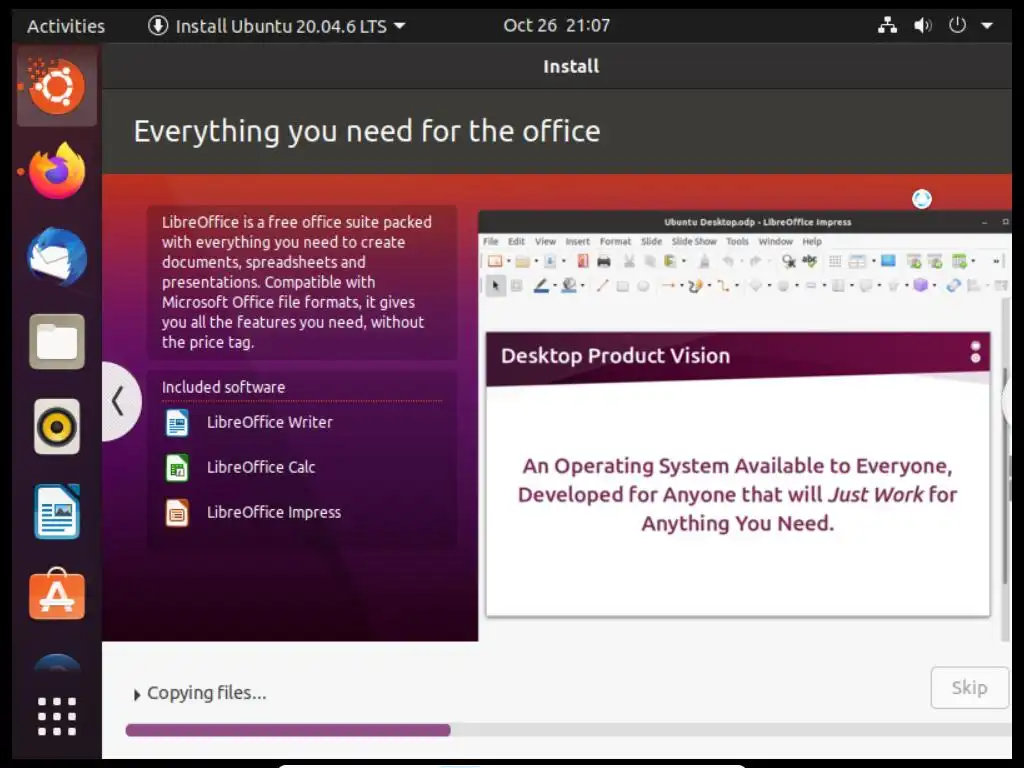This screenshot has height=768, width=1024.
Task: Click the 'LibreOffice Calc' text
Action: pyautogui.click(x=261, y=468)
